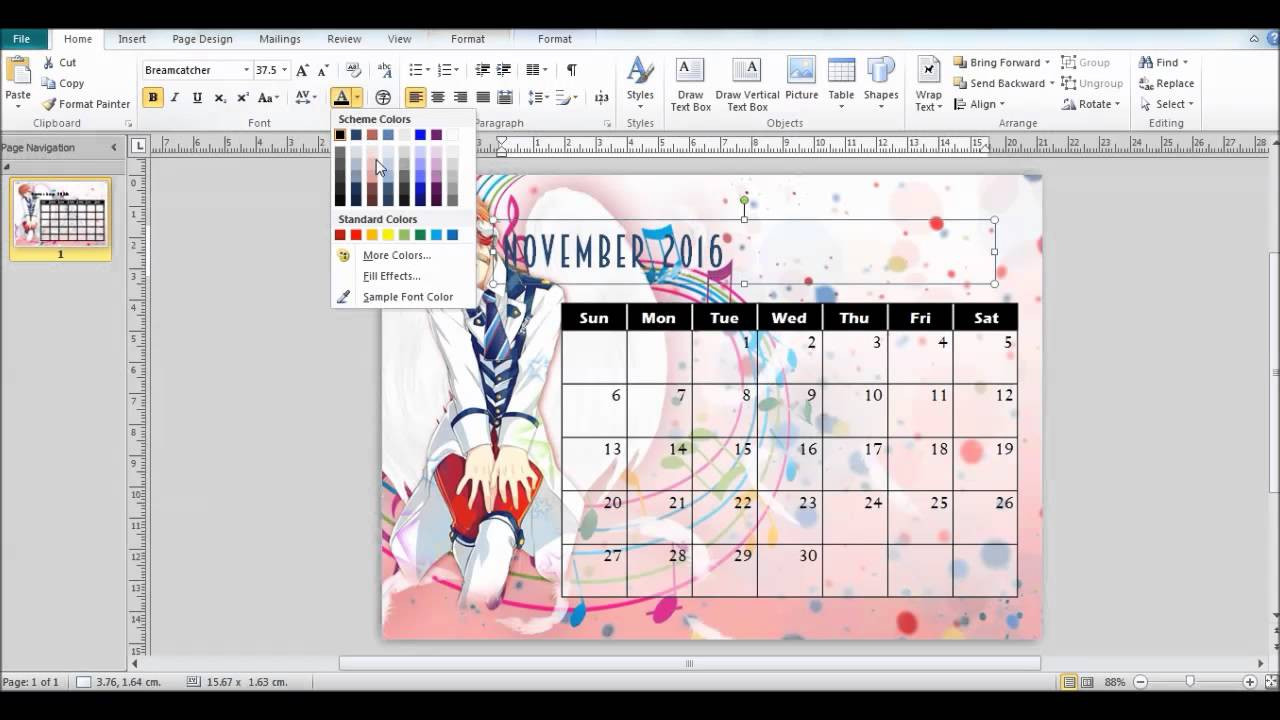Click the Format Painter

click(86, 104)
